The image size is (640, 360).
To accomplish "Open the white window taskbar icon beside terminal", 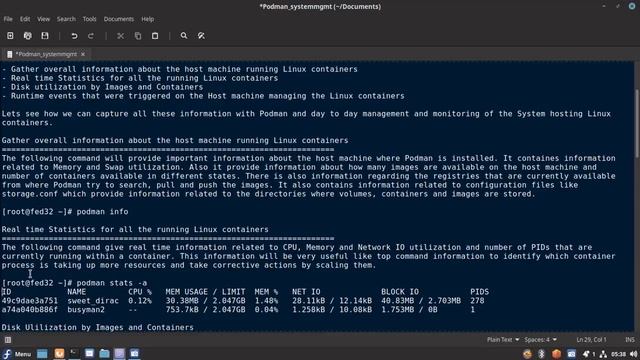I will pyautogui.click(x=89, y=353).
